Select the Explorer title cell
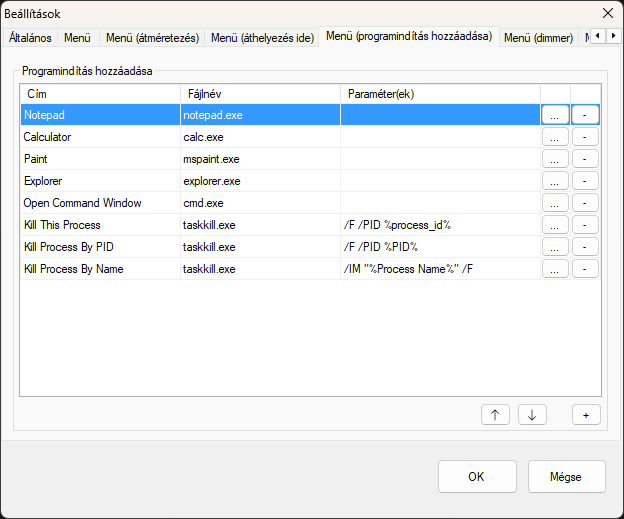 (x=100, y=181)
